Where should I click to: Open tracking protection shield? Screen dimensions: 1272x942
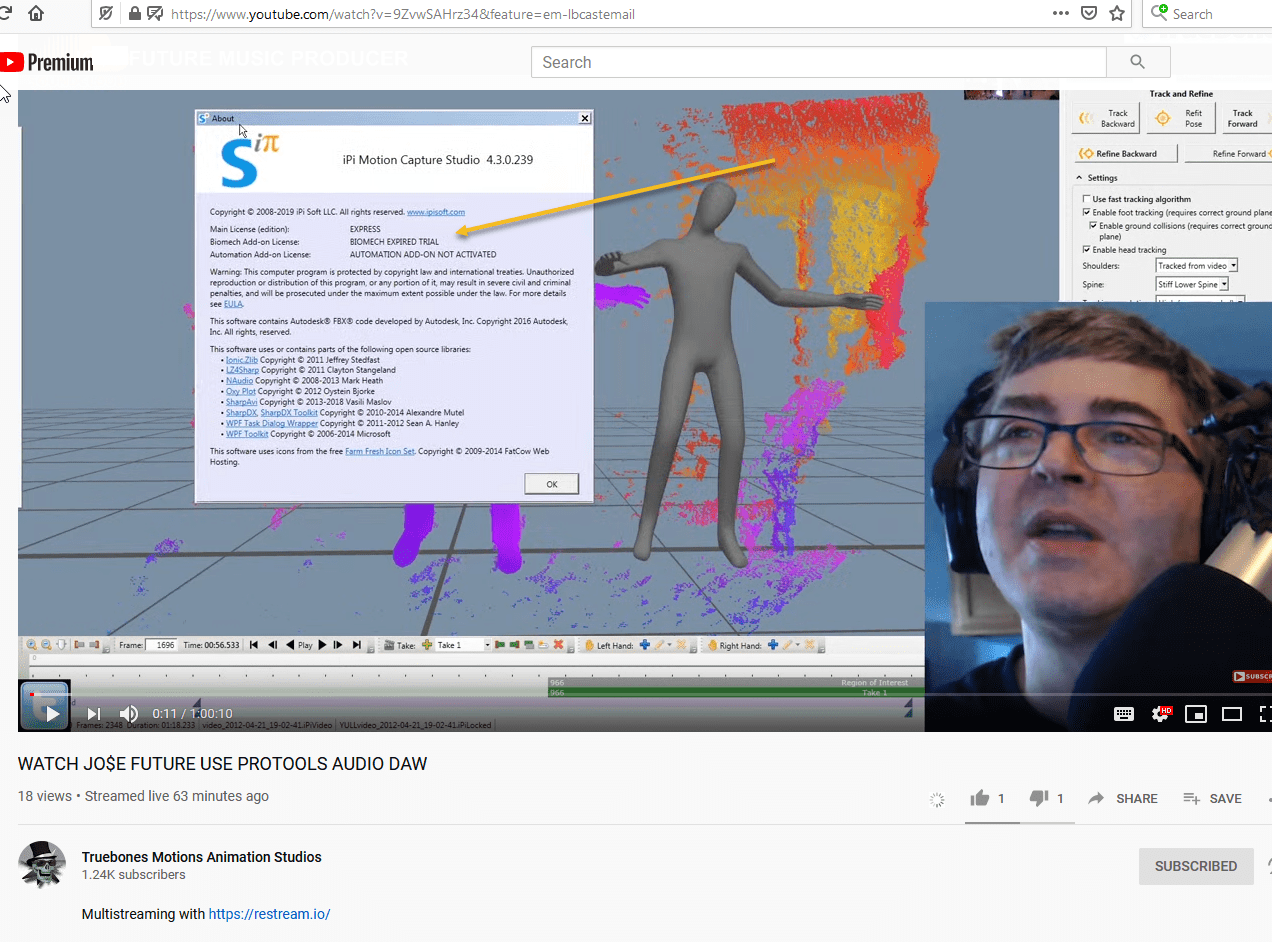pos(105,14)
